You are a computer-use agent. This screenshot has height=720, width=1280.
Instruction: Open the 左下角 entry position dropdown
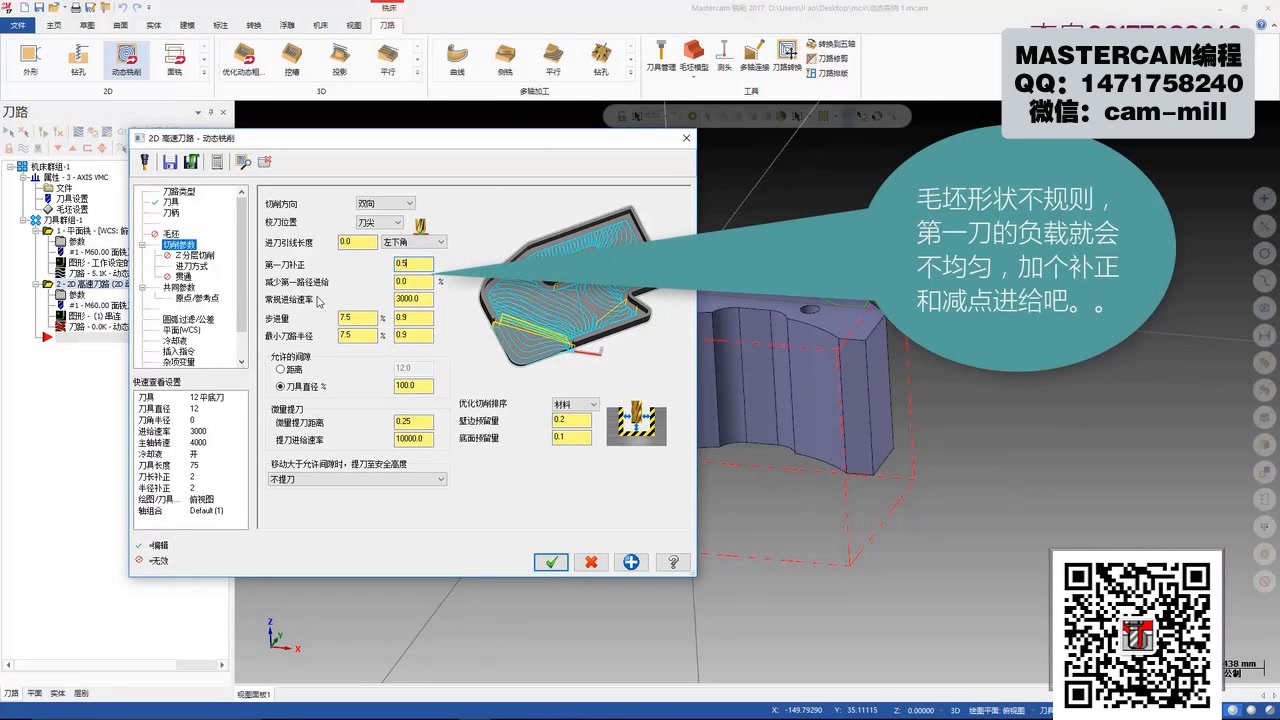pyautogui.click(x=413, y=242)
